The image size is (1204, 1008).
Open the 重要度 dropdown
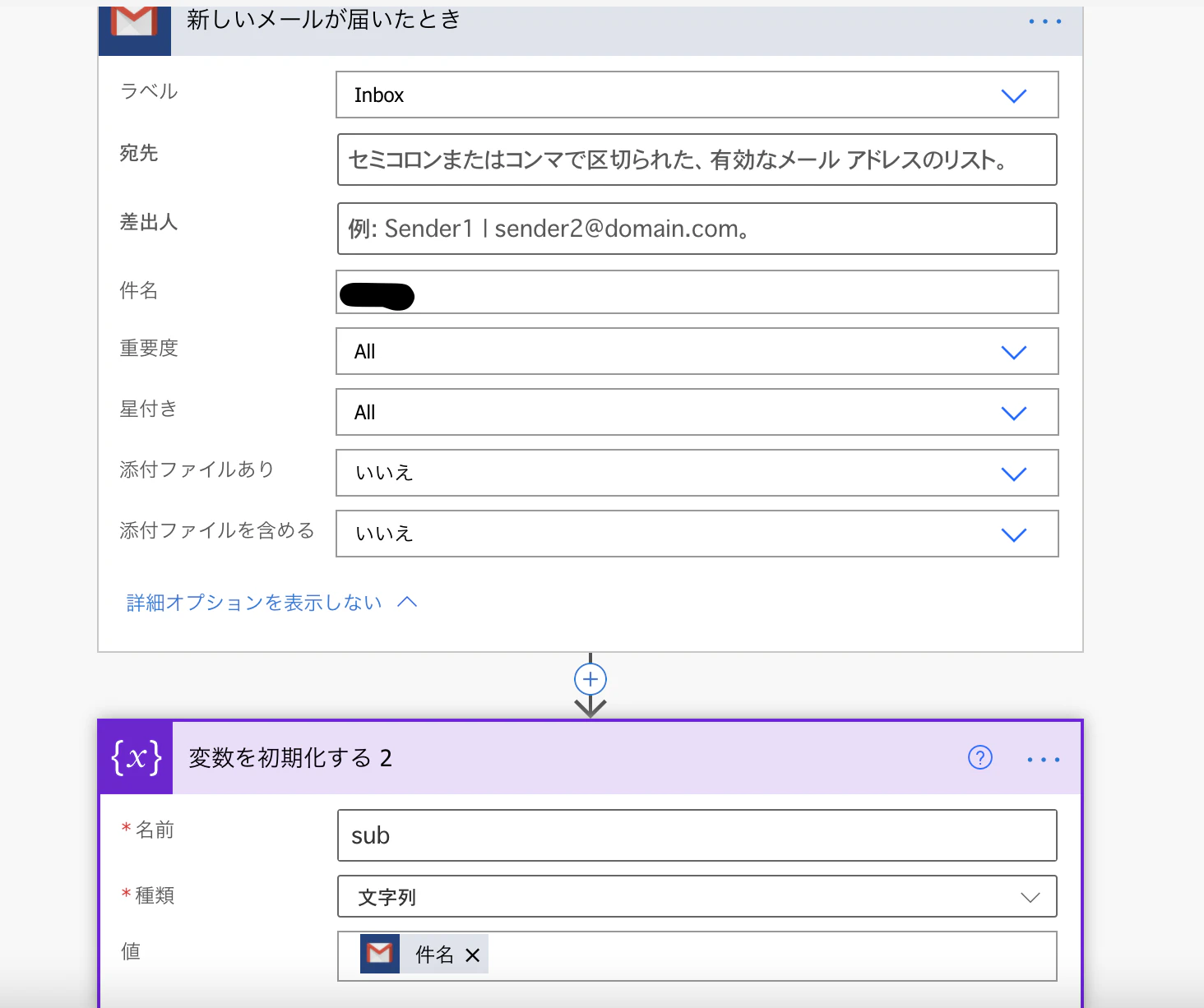697,351
